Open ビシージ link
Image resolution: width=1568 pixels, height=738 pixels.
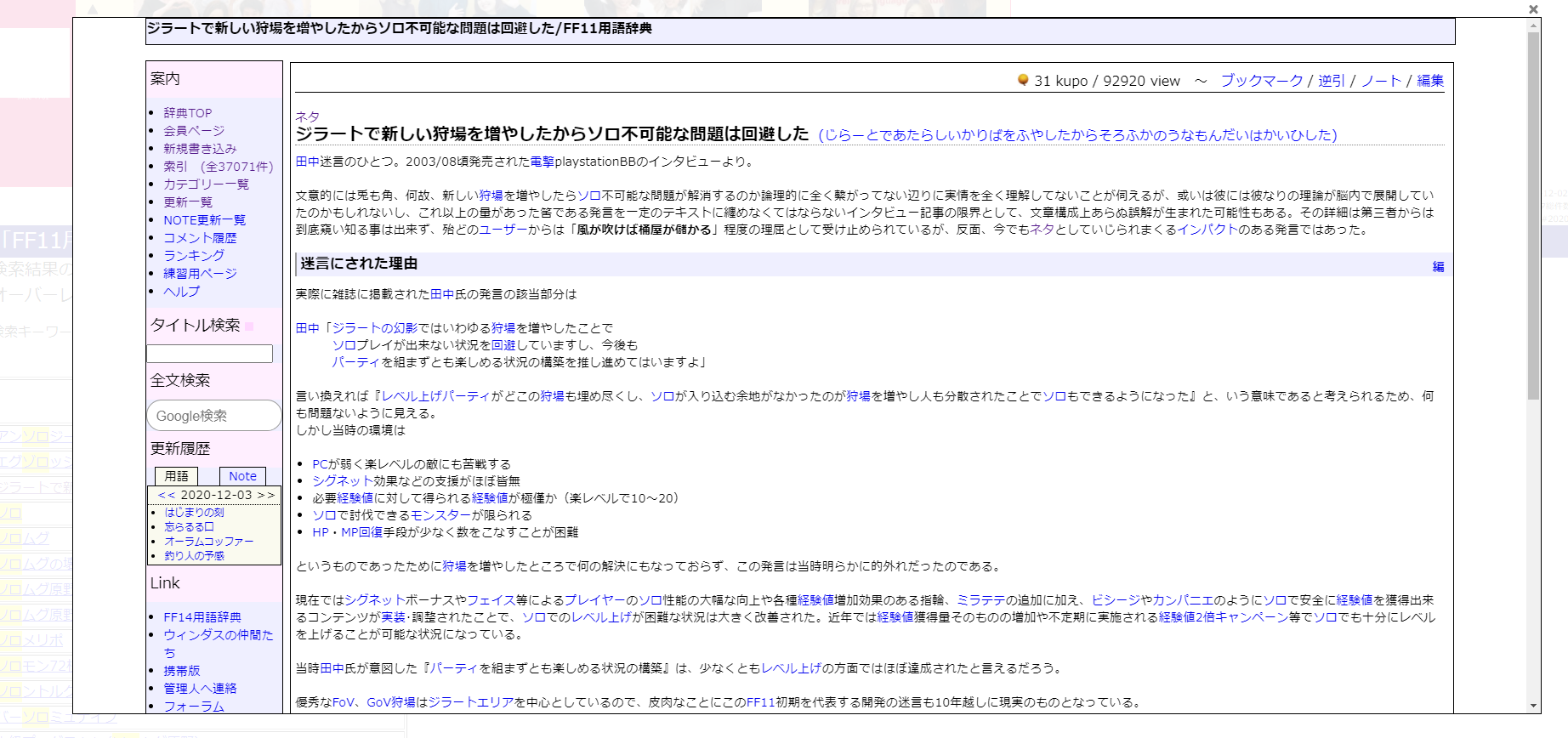(1116, 600)
